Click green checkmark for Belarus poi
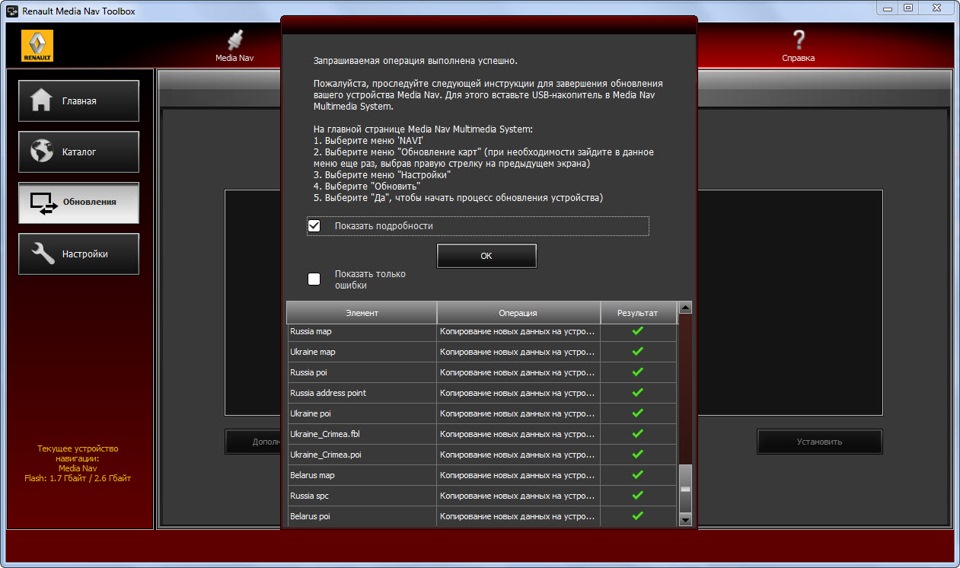This screenshot has height=568, width=960. click(x=637, y=516)
